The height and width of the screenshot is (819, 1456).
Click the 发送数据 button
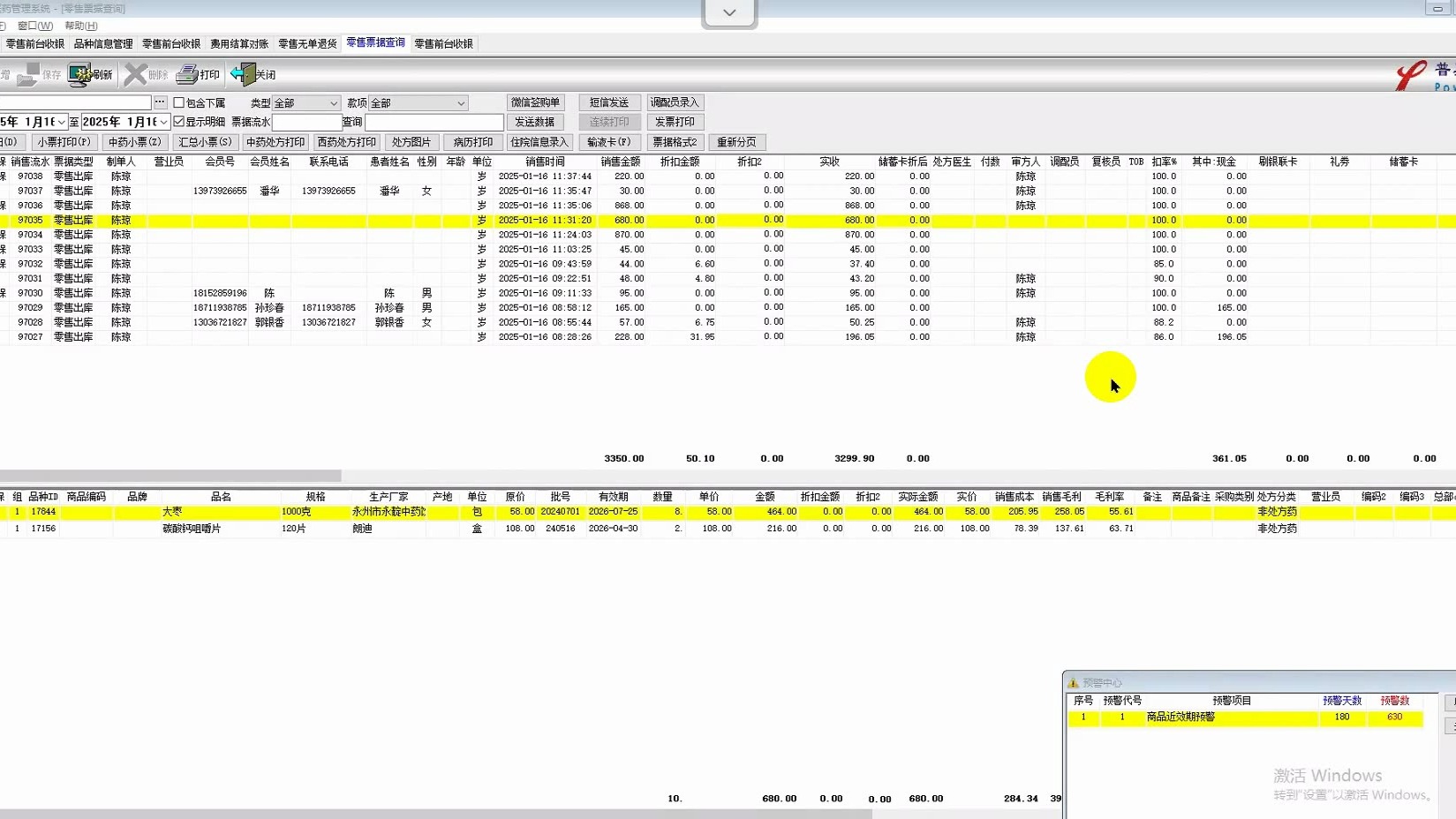pyautogui.click(x=535, y=122)
